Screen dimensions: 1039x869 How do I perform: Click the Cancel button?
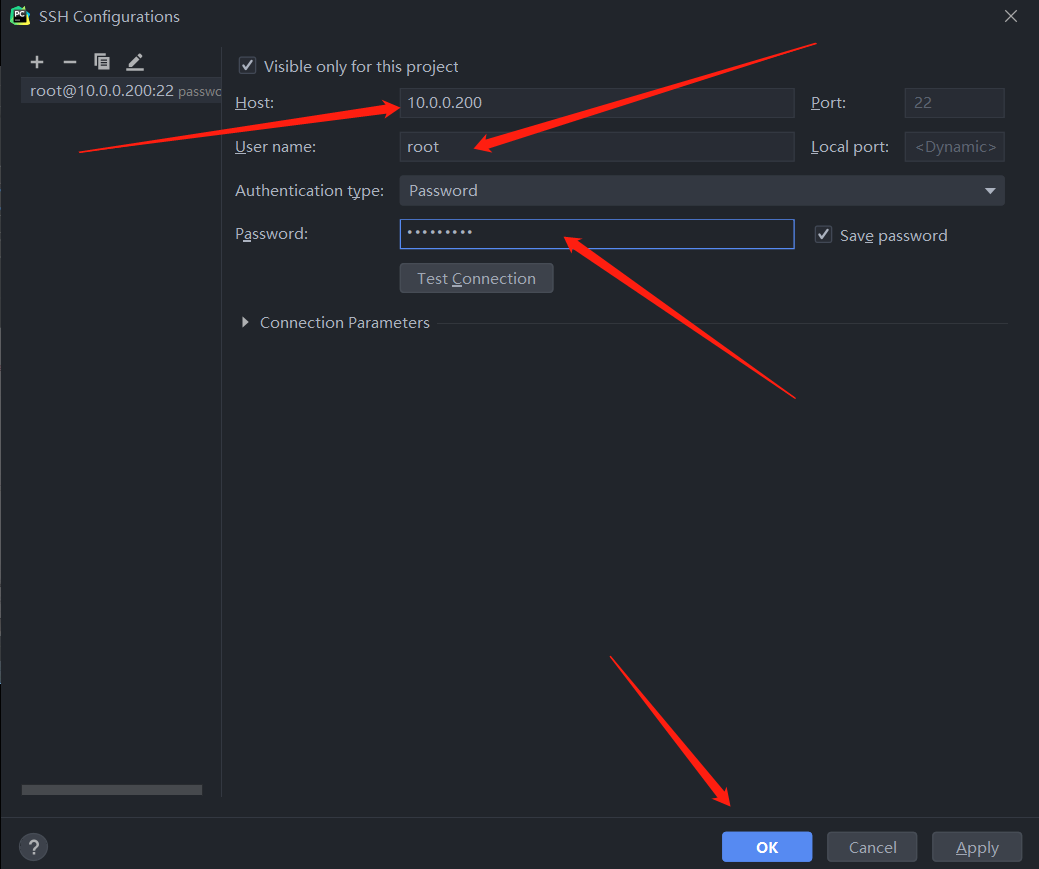[x=872, y=847]
